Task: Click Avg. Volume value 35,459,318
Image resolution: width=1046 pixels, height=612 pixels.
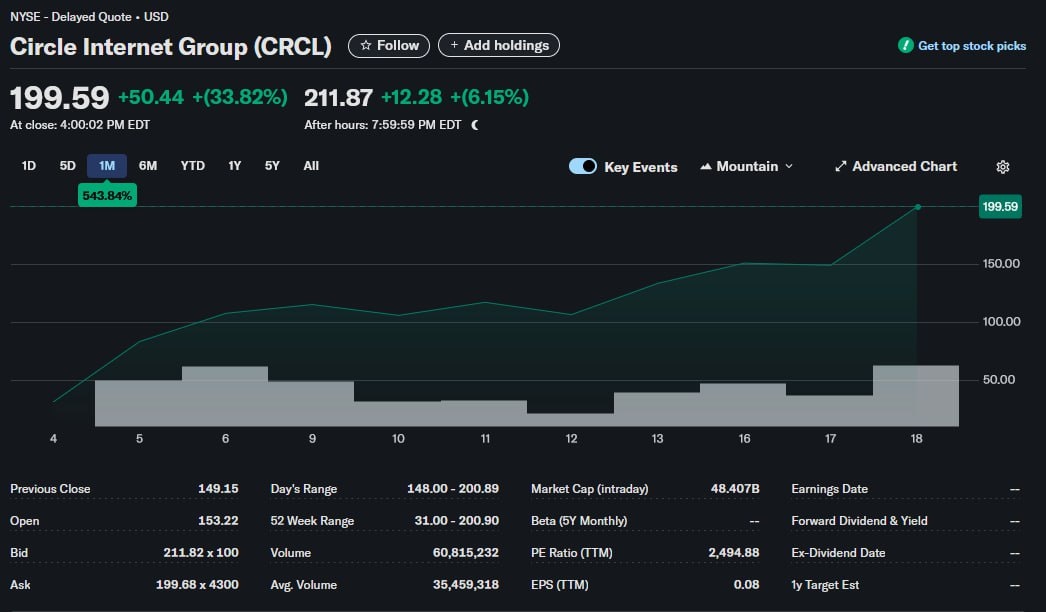Action: tap(466, 585)
